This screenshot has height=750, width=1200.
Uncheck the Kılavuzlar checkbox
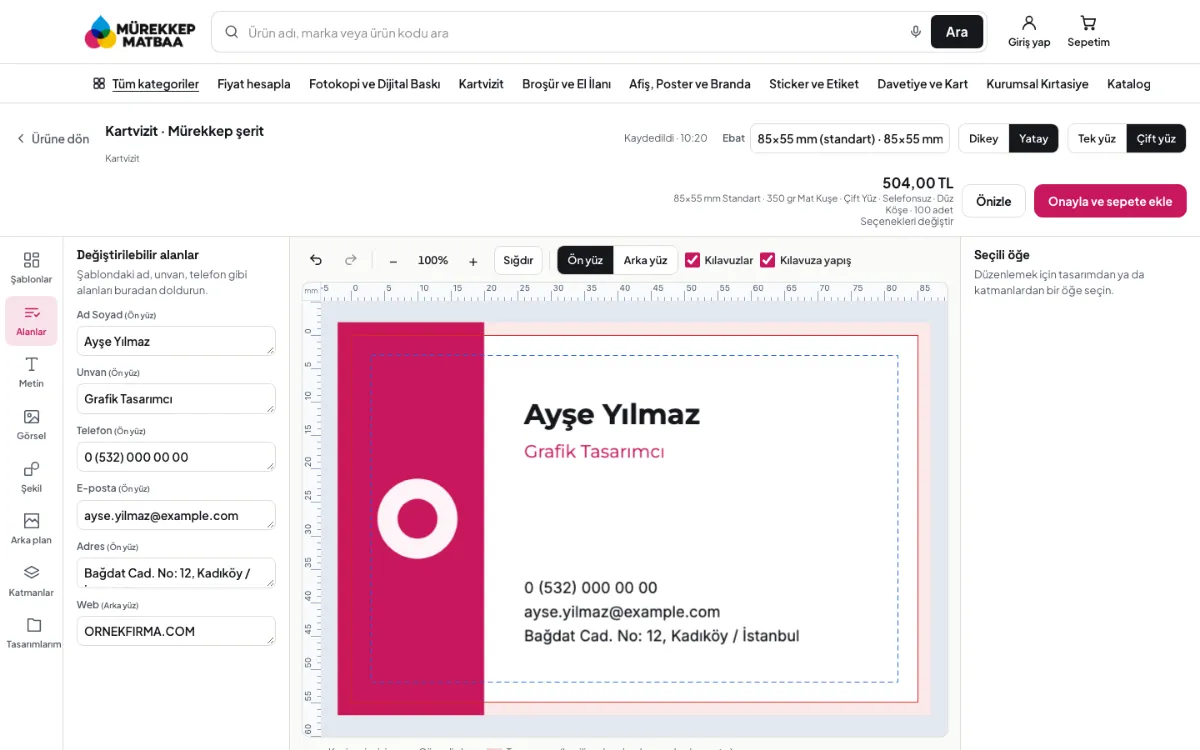692,260
